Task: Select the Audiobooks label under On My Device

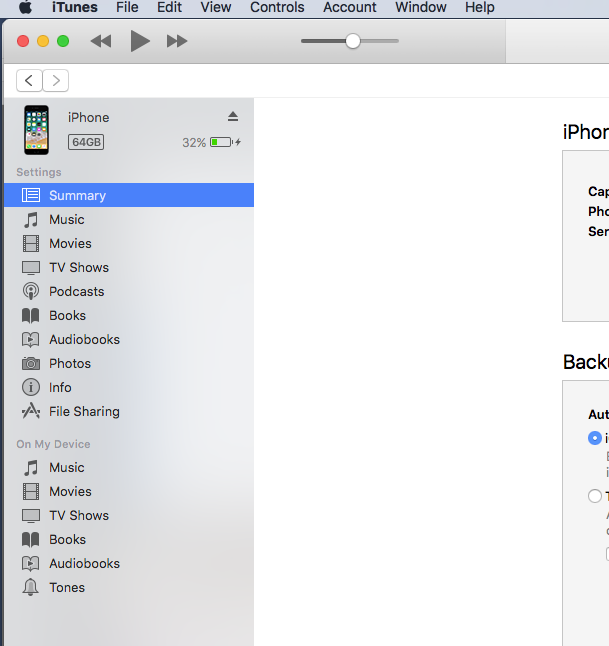Action: (x=84, y=564)
